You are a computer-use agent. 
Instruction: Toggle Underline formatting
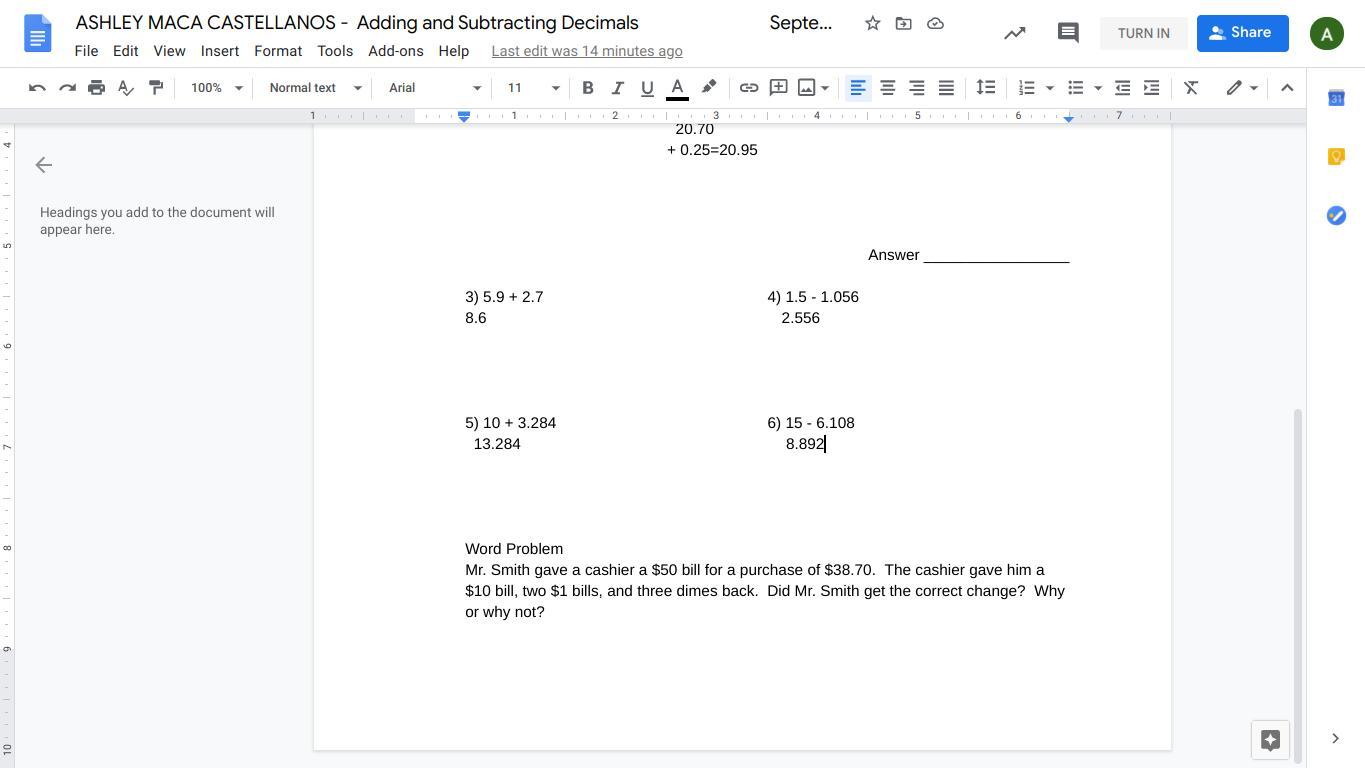pos(647,88)
